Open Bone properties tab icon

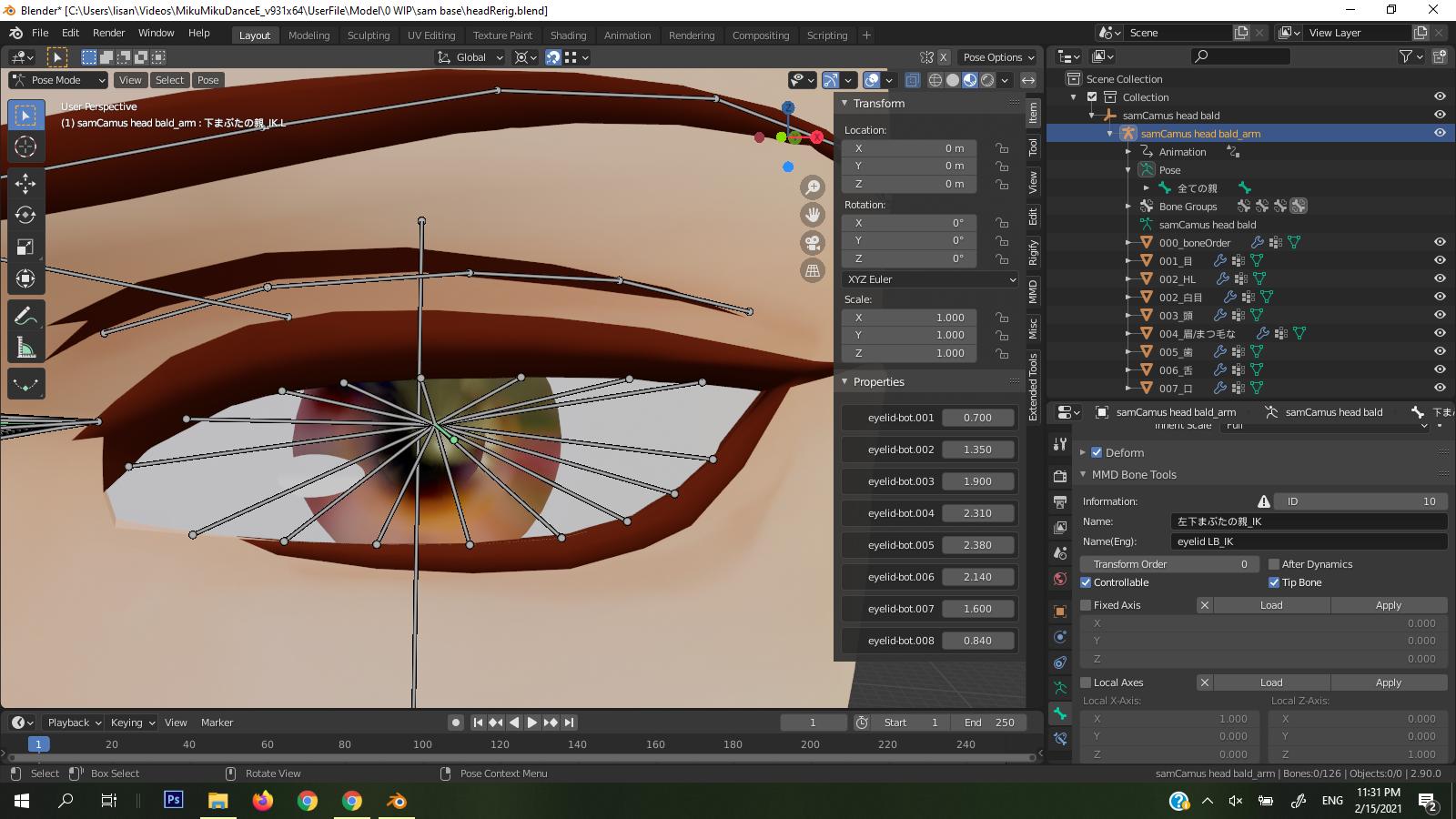click(x=1060, y=713)
